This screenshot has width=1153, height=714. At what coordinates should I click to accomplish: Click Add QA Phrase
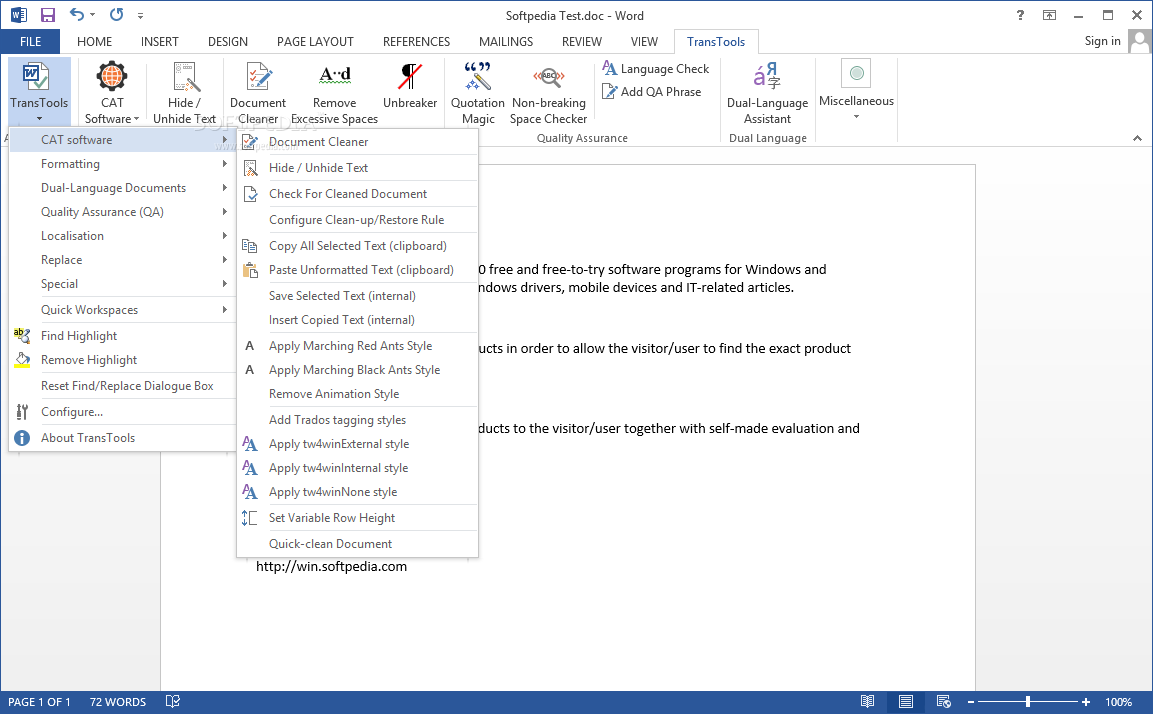(x=652, y=91)
